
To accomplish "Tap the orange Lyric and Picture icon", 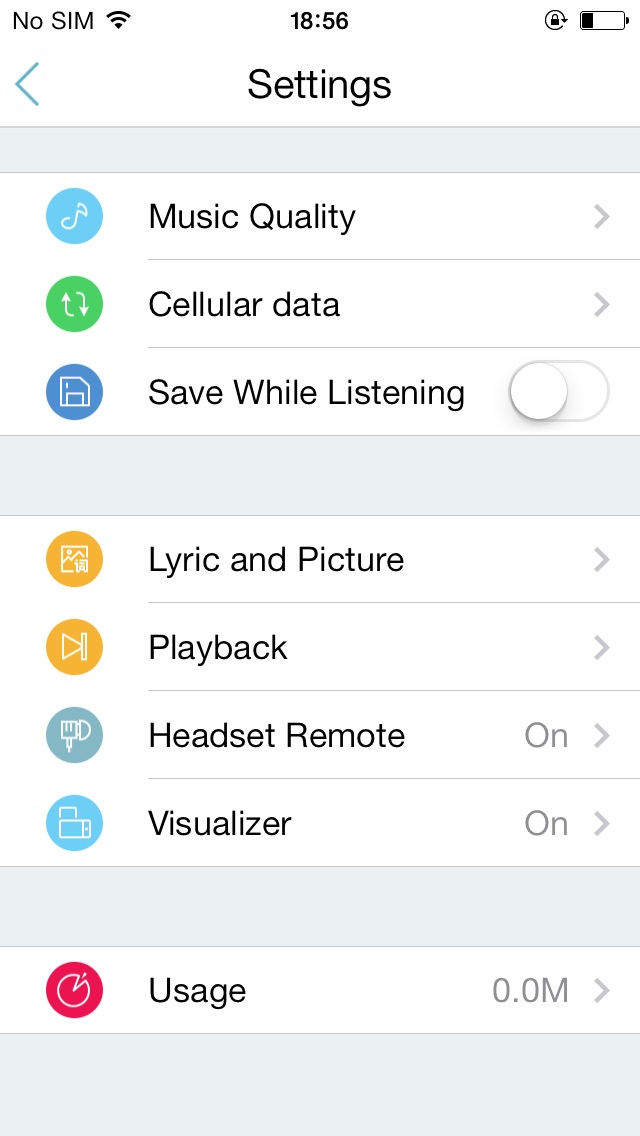I will [74, 560].
